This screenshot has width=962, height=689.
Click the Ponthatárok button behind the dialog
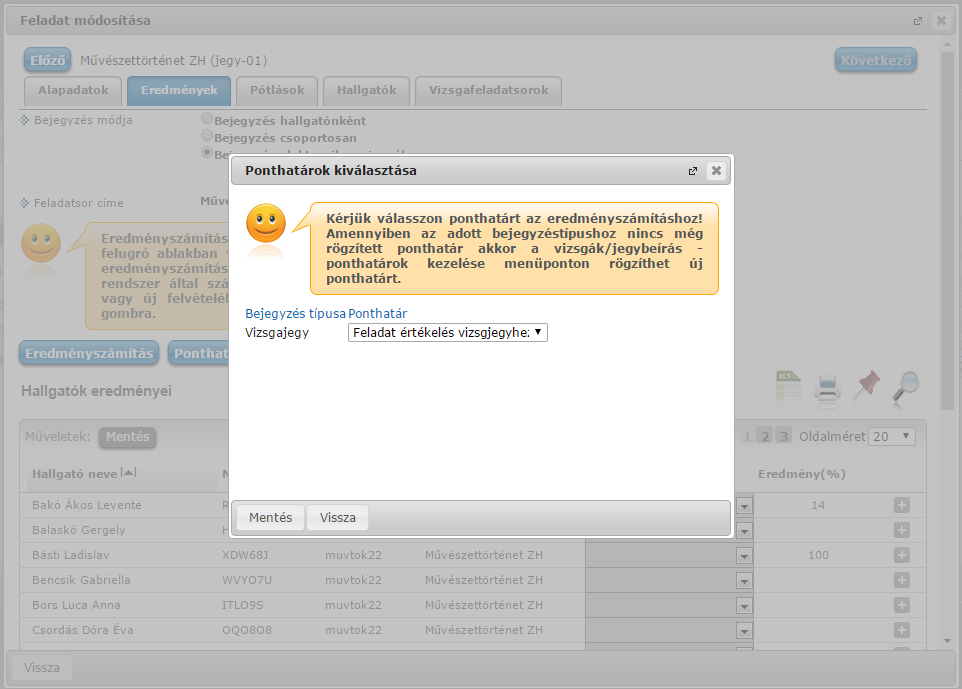199,353
